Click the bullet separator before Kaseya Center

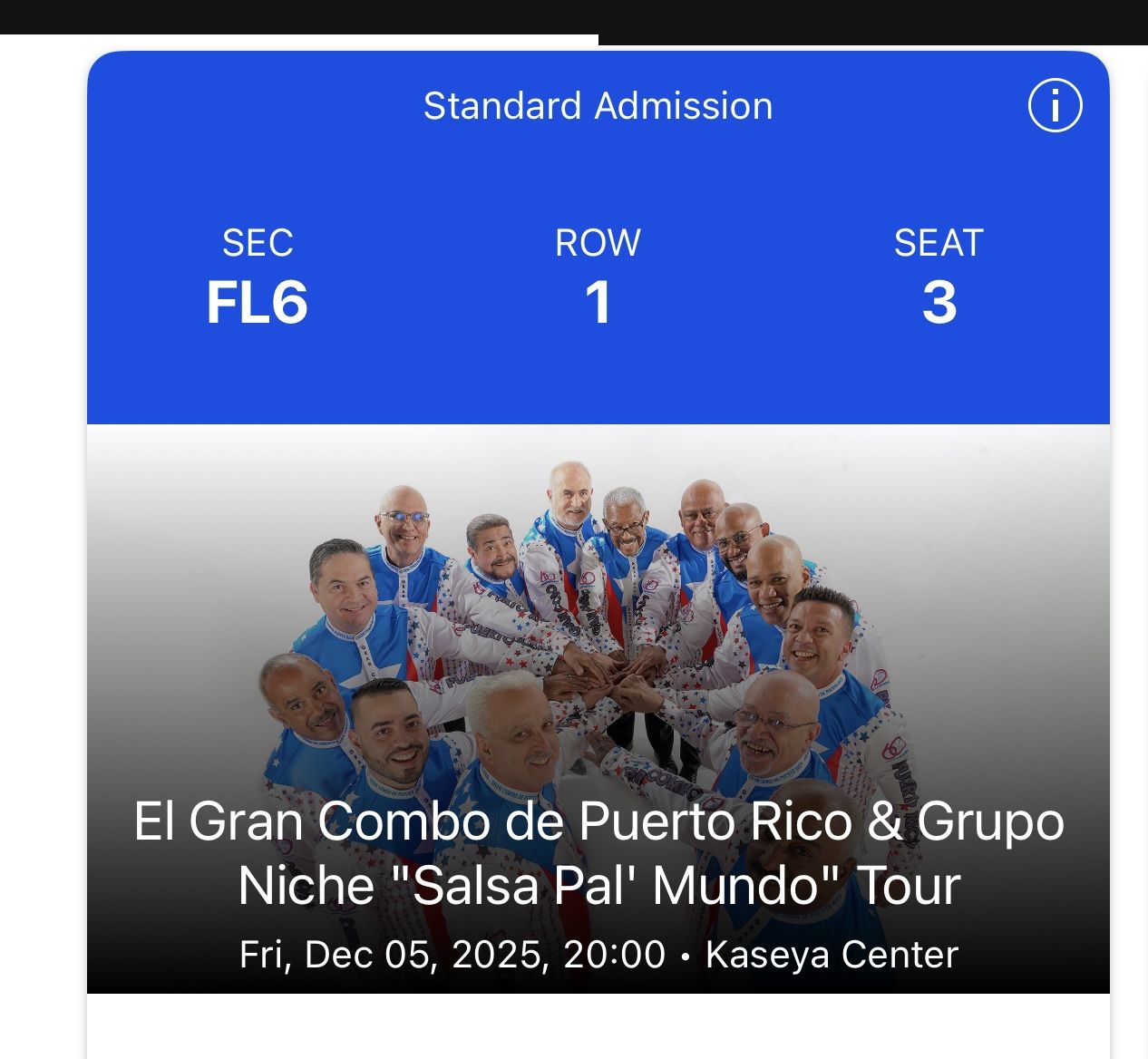(x=686, y=956)
